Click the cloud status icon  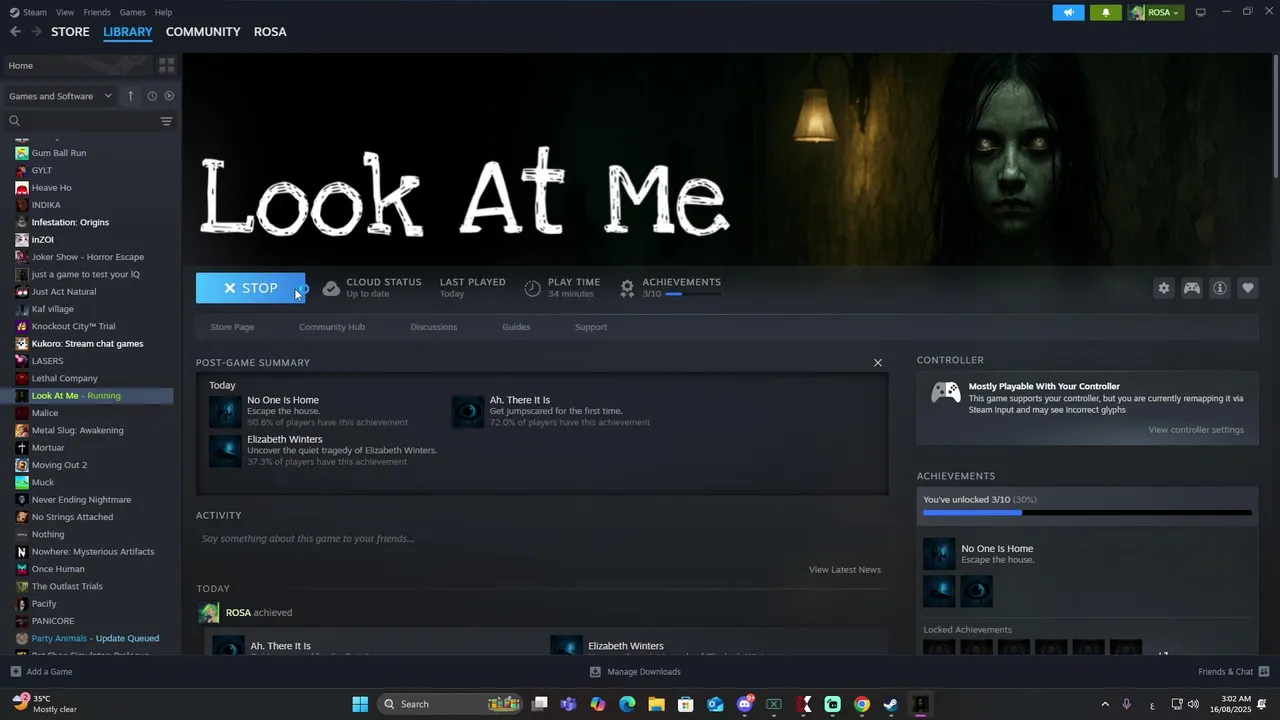331,288
